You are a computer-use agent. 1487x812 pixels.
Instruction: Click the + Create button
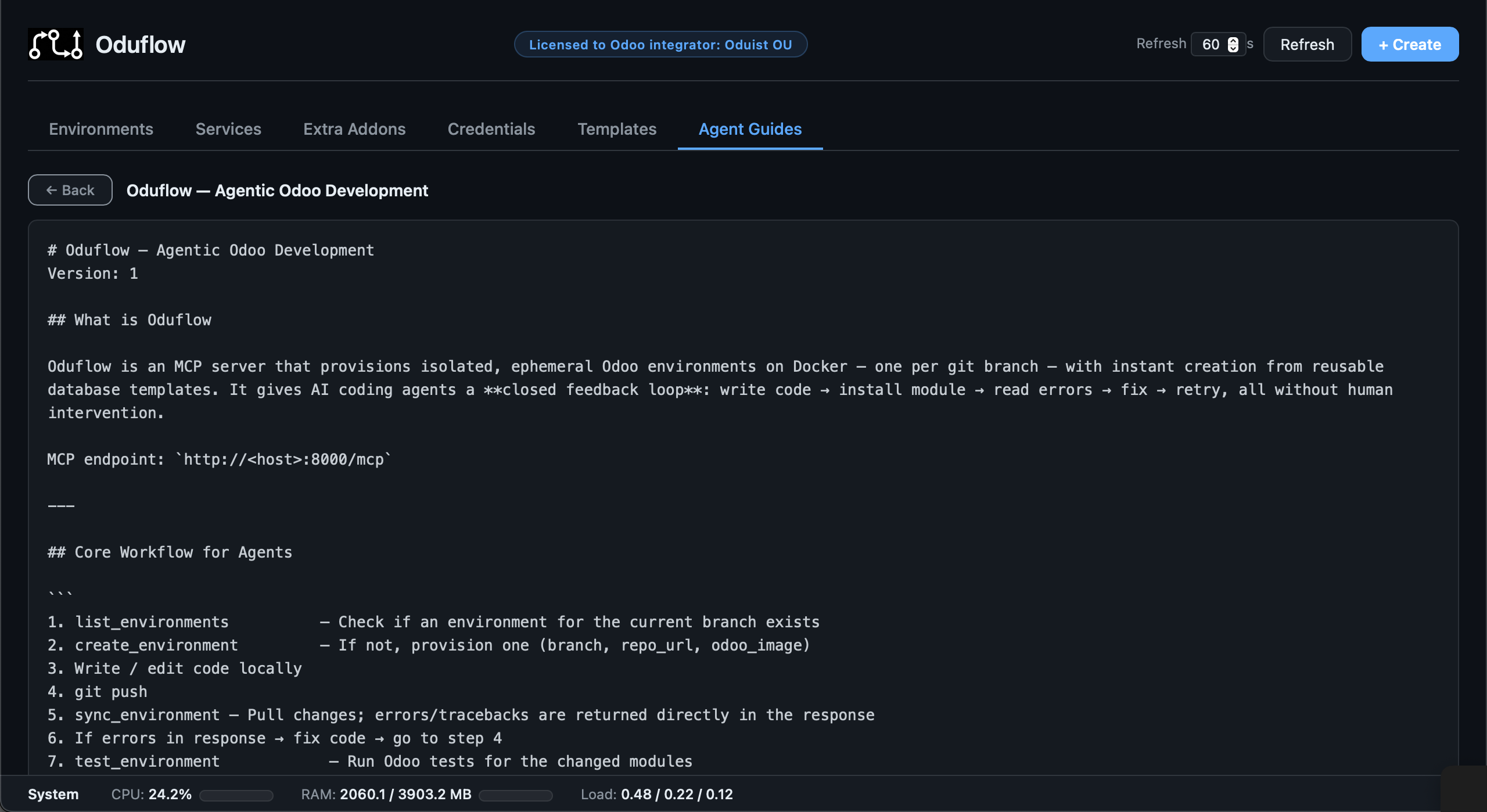(x=1410, y=45)
